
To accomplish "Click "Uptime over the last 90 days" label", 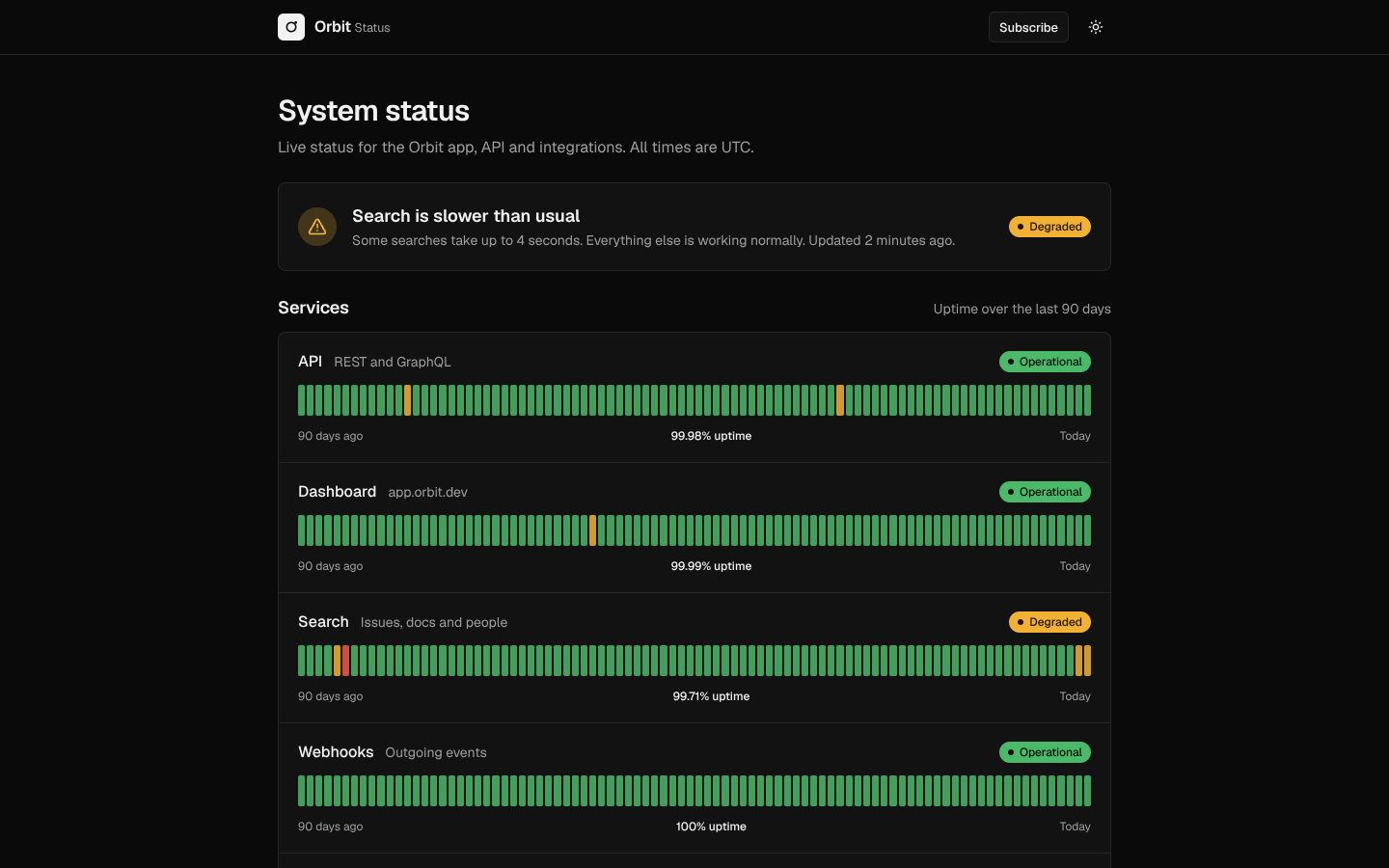I will coord(1022,309).
